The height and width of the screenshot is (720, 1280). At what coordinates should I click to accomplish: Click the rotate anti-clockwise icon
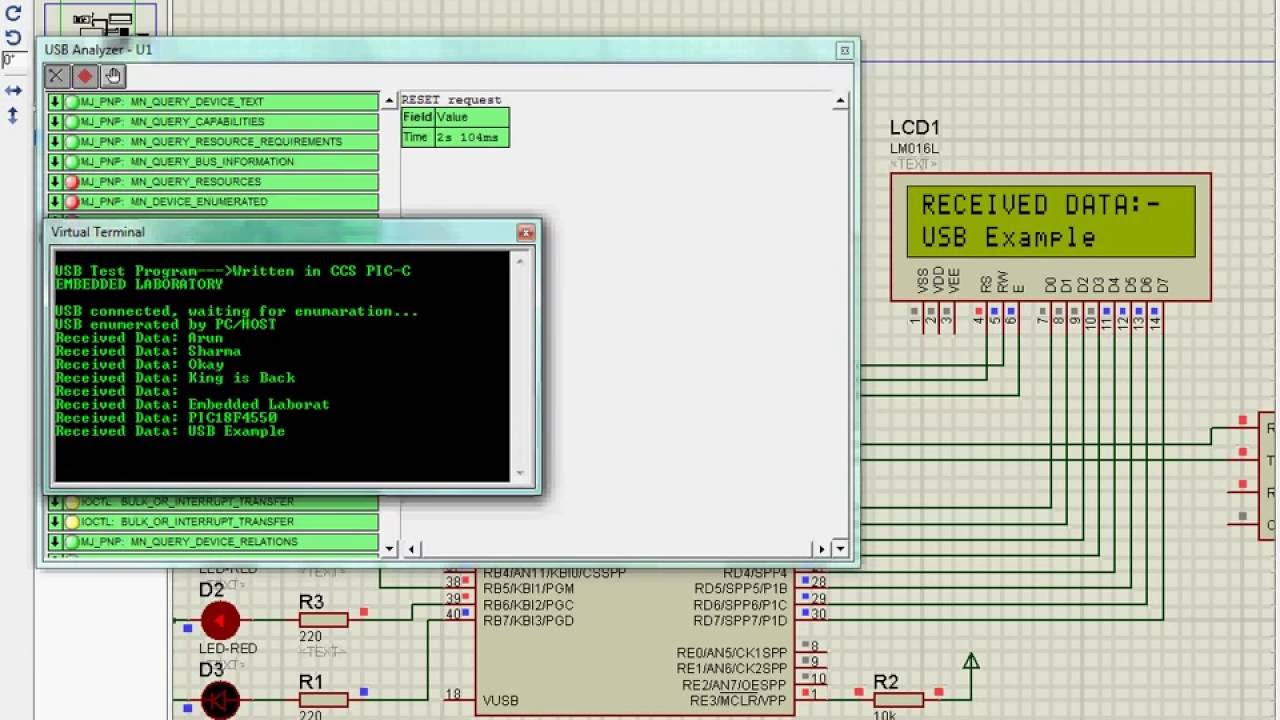[x=13, y=39]
